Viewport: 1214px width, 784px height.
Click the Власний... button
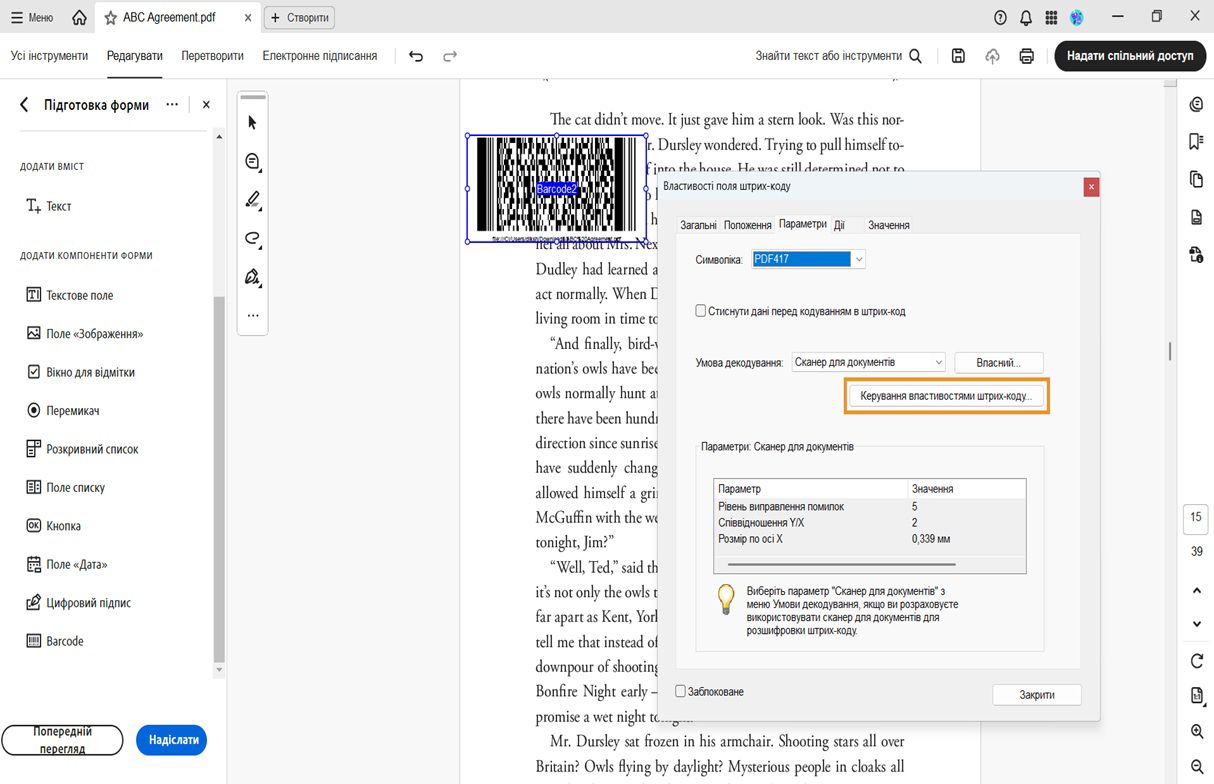(999, 362)
